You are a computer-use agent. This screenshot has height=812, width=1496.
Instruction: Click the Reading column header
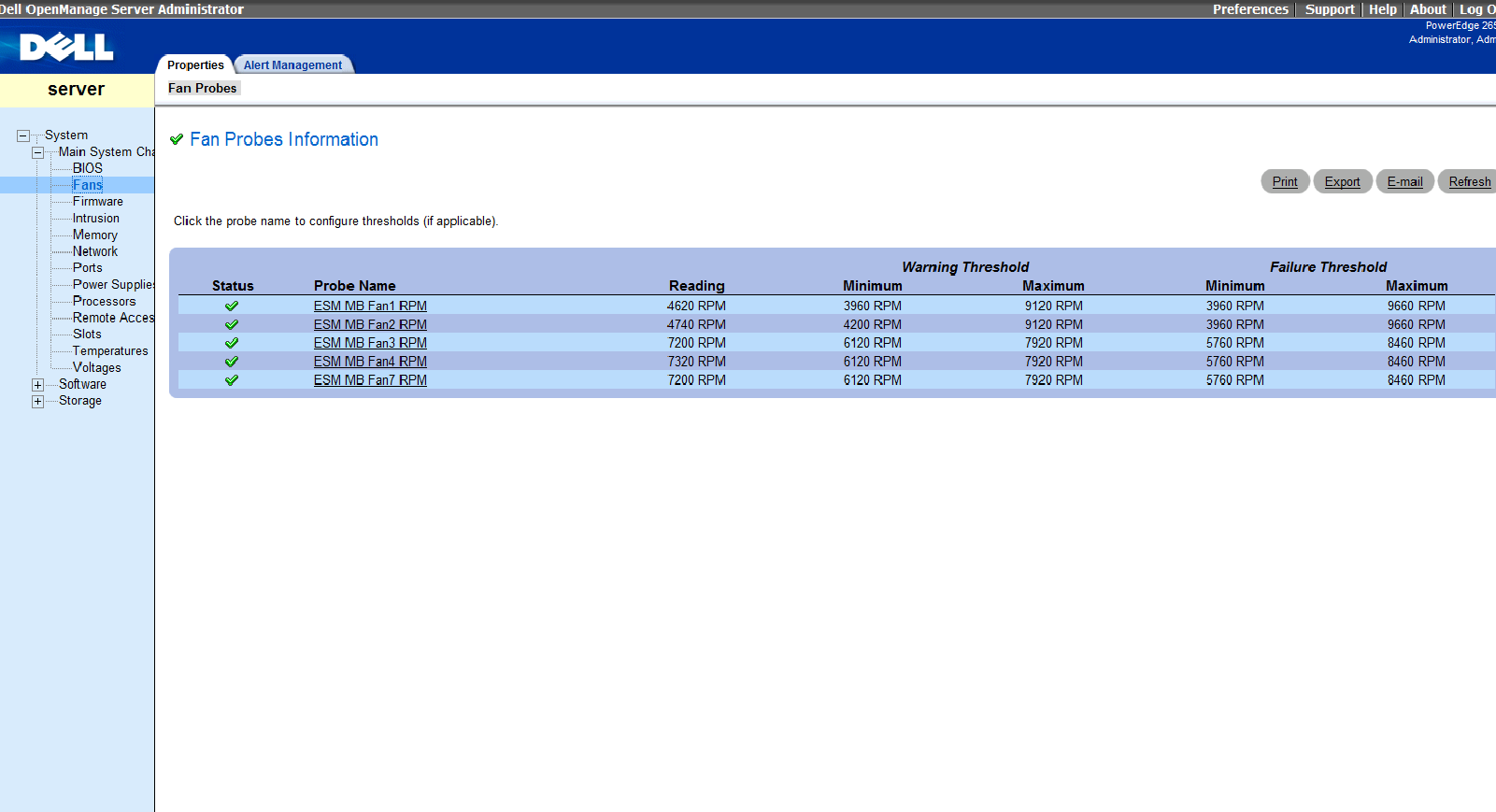coord(697,286)
